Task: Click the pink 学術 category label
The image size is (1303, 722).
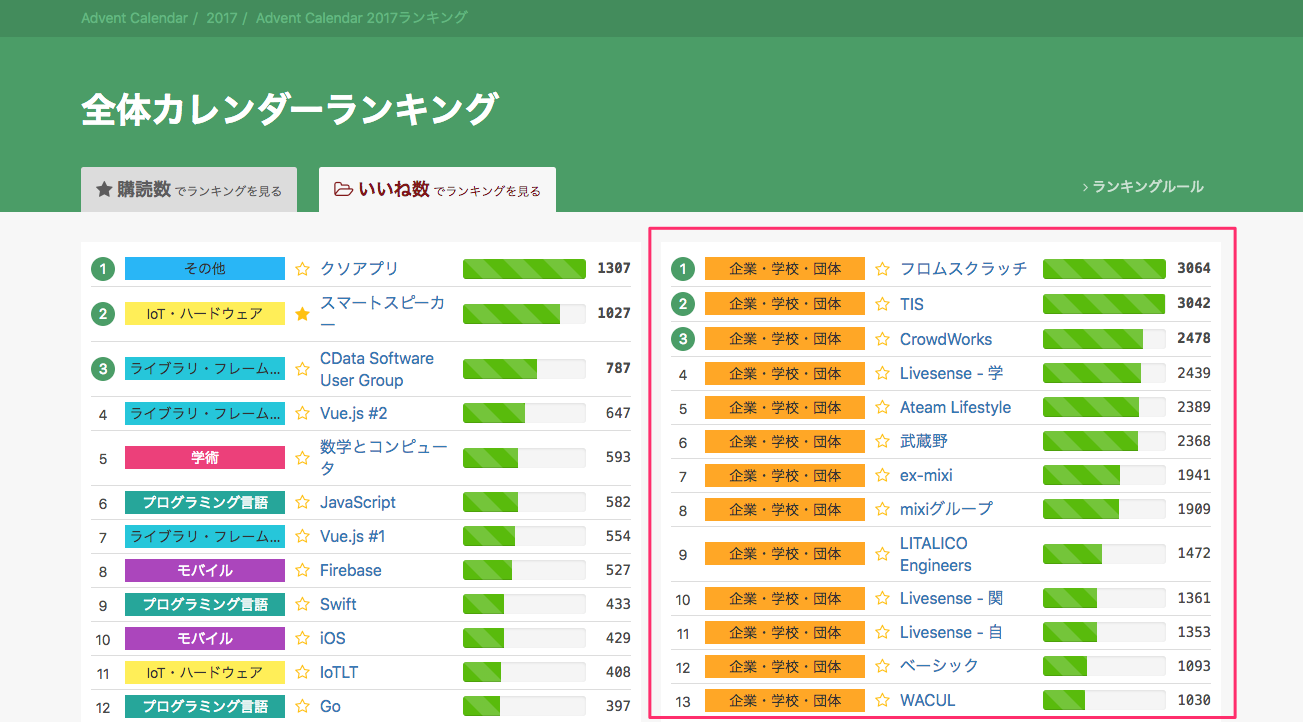Action: click(205, 458)
